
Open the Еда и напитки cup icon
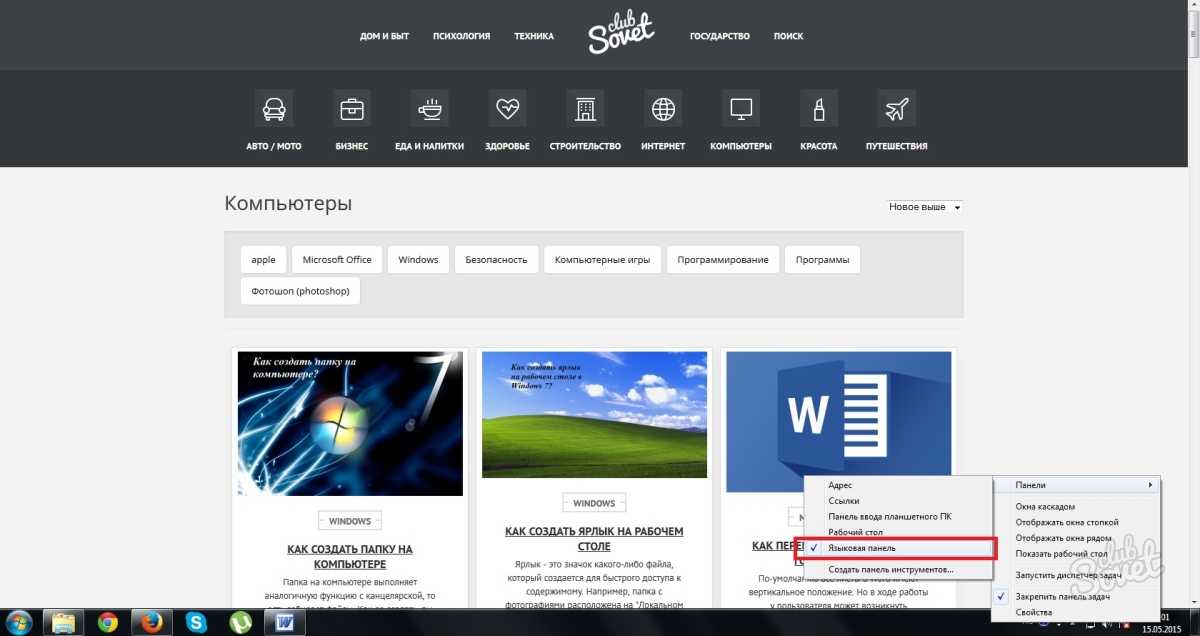429,108
